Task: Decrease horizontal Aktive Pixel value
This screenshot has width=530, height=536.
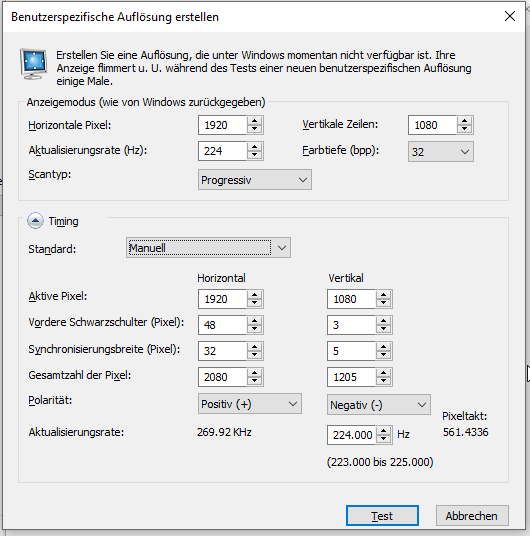Action: coord(254,303)
